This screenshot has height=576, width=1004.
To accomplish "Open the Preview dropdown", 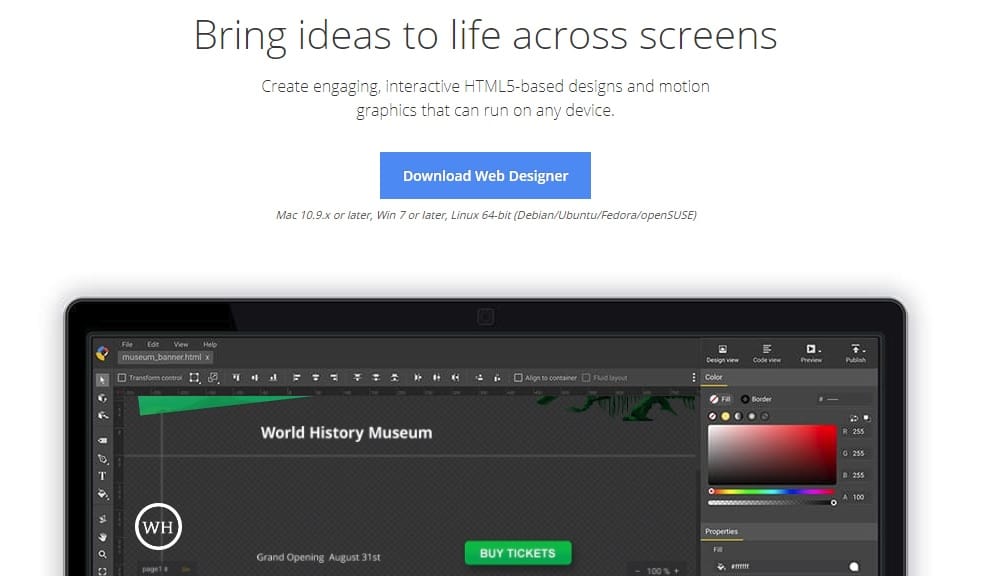I will point(811,353).
